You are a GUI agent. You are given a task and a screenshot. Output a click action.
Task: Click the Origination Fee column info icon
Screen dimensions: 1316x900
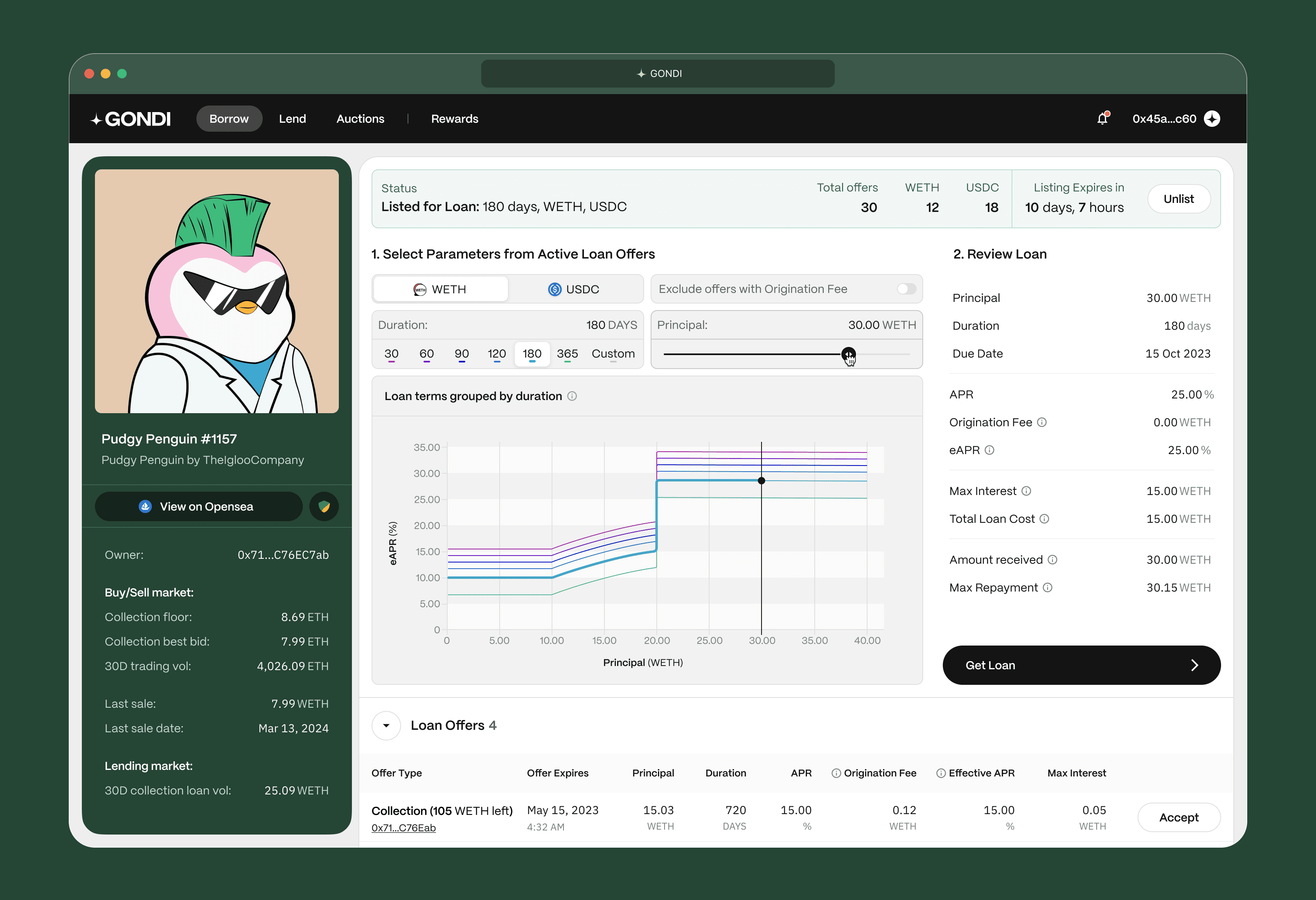[x=836, y=773]
